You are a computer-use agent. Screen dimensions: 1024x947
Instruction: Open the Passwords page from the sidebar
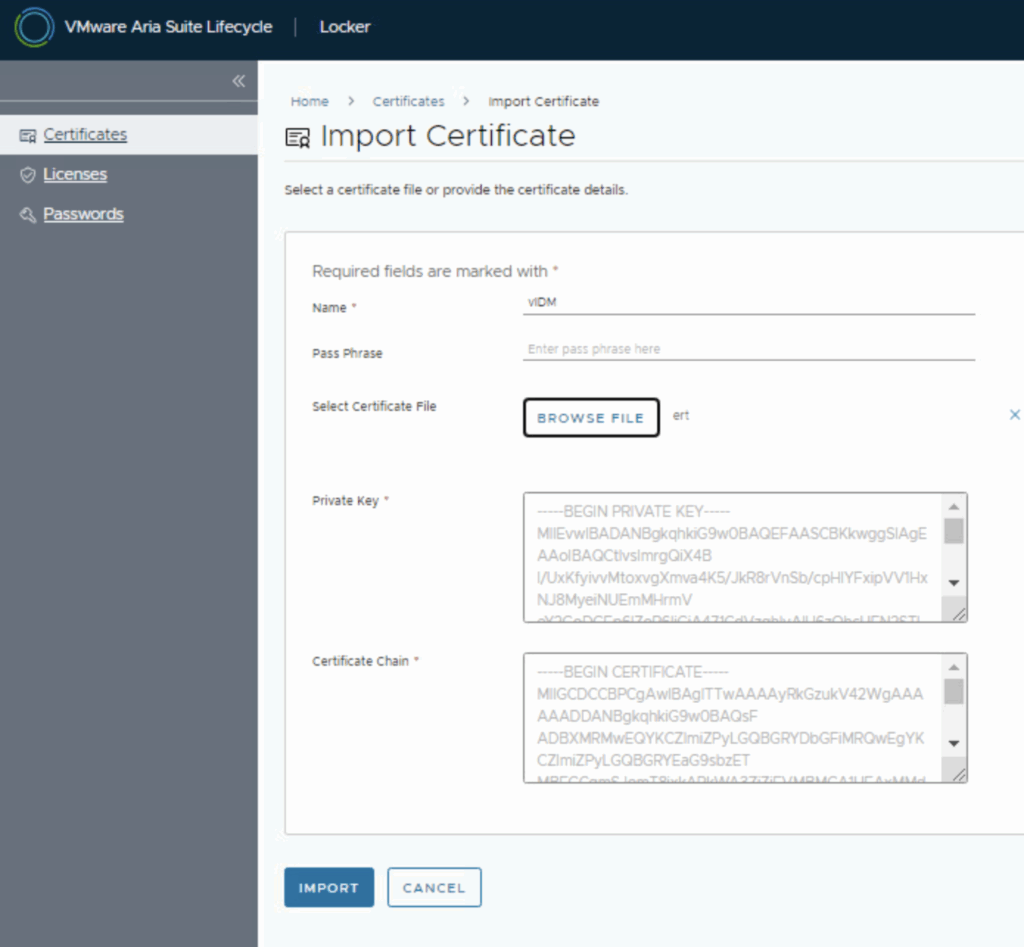(x=83, y=215)
